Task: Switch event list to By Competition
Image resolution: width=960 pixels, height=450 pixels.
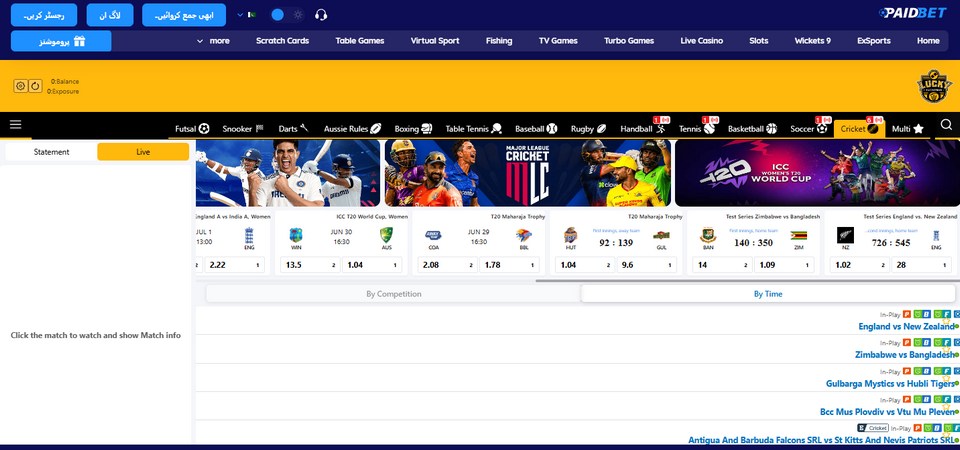Action: (x=394, y=294)
